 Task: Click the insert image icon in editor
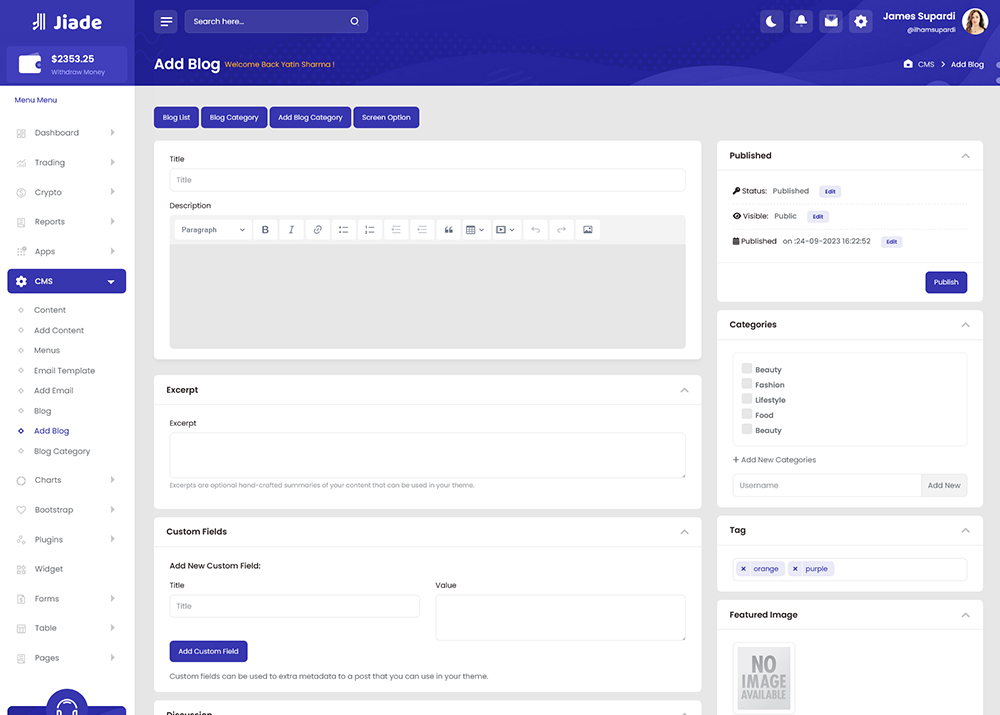[x=588, y=230]
